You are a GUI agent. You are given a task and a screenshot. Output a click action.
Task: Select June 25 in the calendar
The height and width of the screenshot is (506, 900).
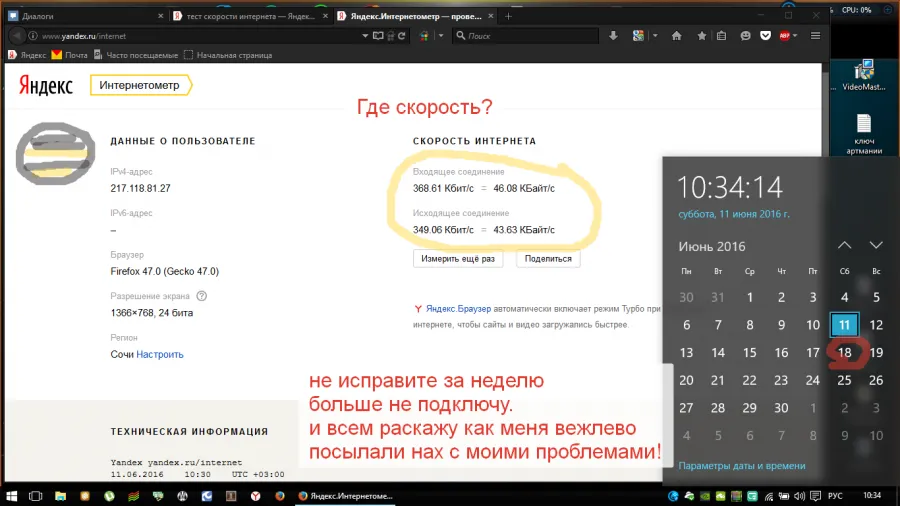pyautogui.click(x=844, y=380)
